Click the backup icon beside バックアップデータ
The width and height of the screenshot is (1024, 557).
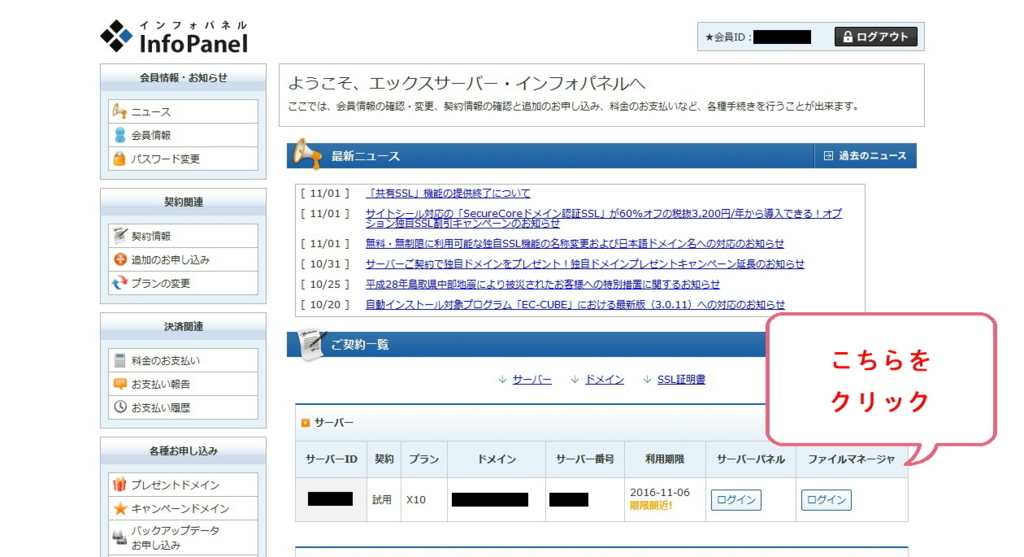(120, 537)
